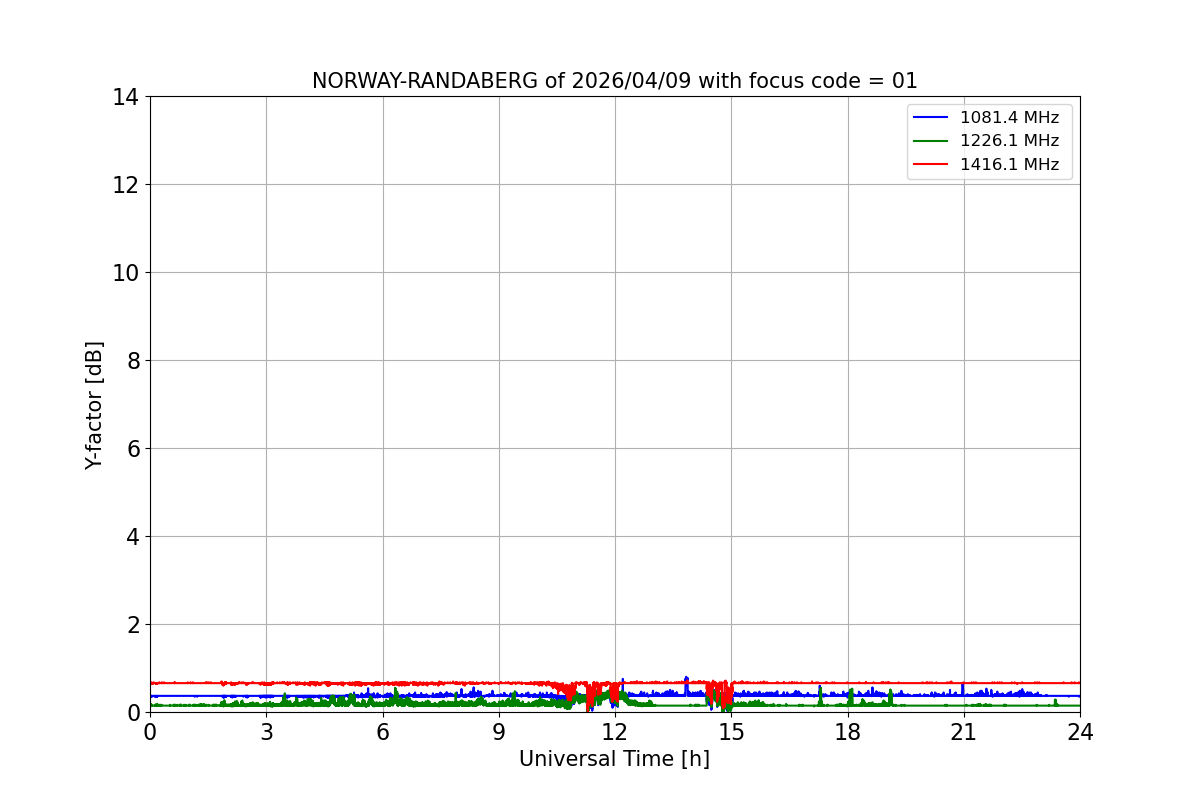Click the green legend line sample
The width and height of the screenshot is (1200, 800).
point(932,141)
